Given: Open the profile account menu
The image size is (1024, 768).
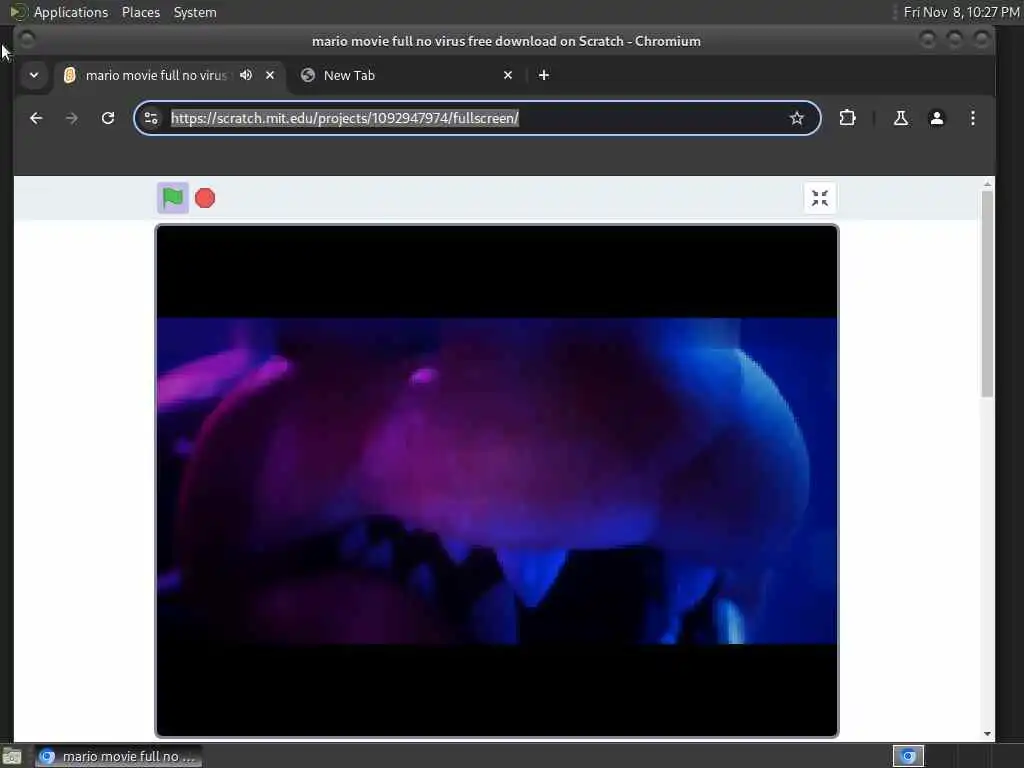Looking at the screenshot, I should 936,118.
